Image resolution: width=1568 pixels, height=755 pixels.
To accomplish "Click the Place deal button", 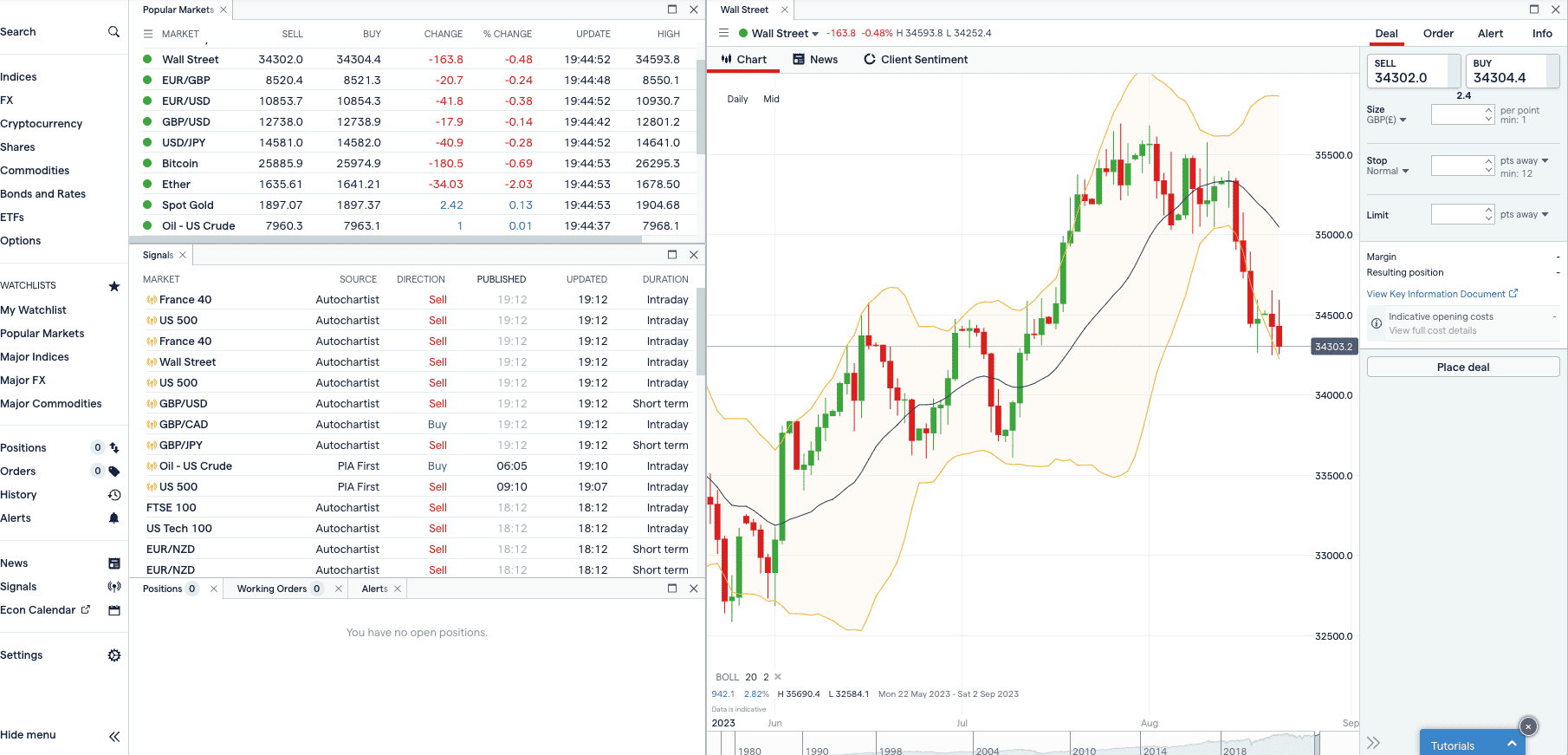I will (1463, 368).
